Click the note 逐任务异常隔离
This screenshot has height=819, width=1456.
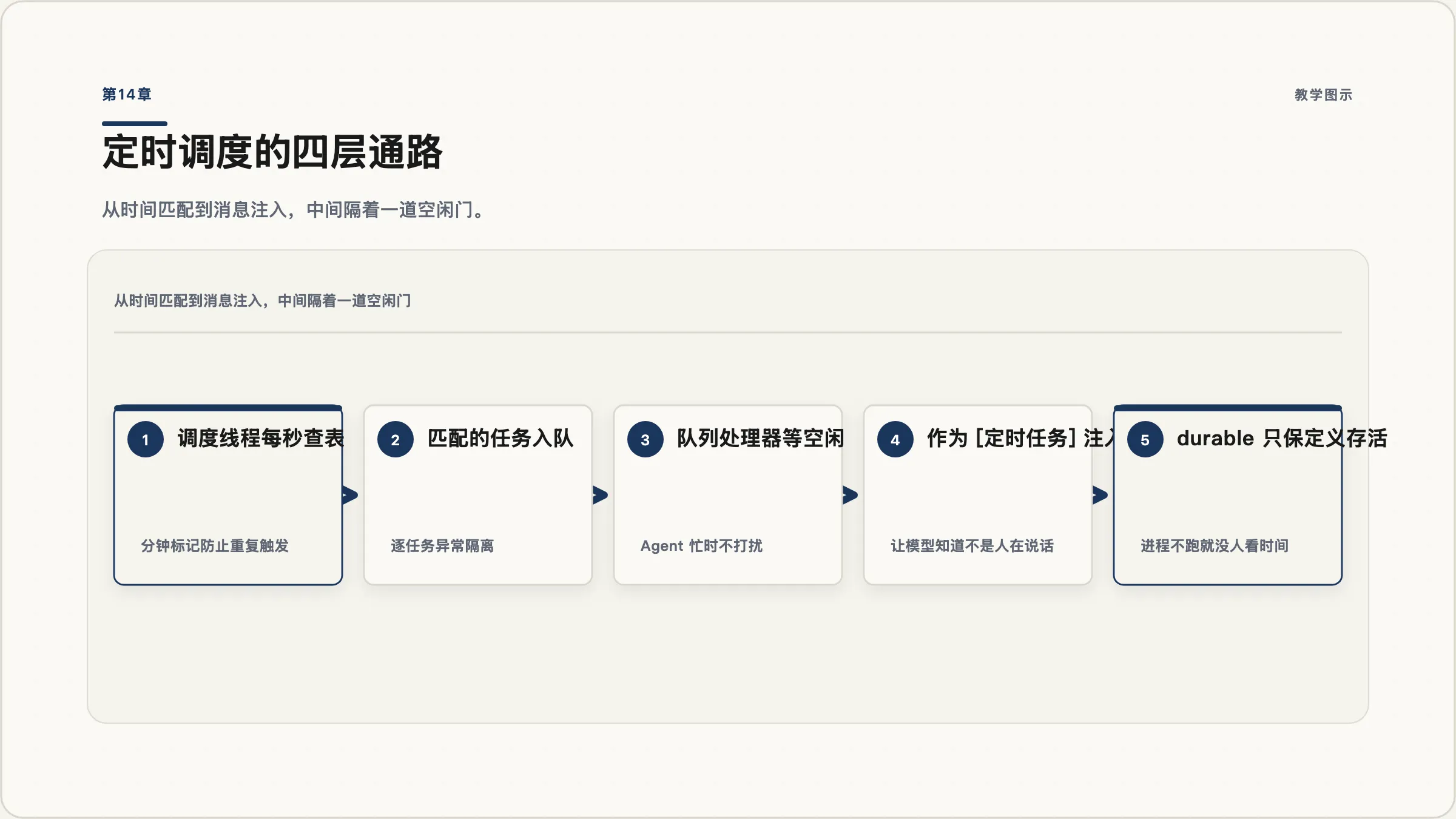pos(442,546)
